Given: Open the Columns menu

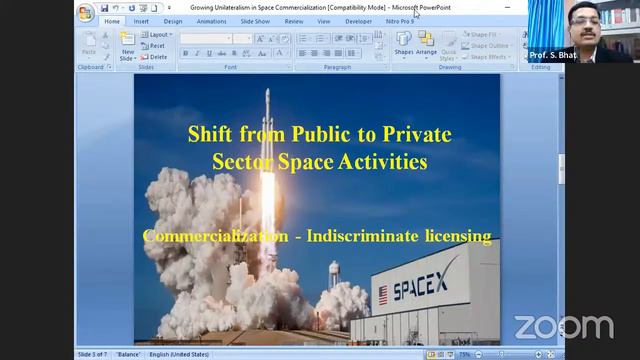Looking at the screenshot, I should point(352,53).
